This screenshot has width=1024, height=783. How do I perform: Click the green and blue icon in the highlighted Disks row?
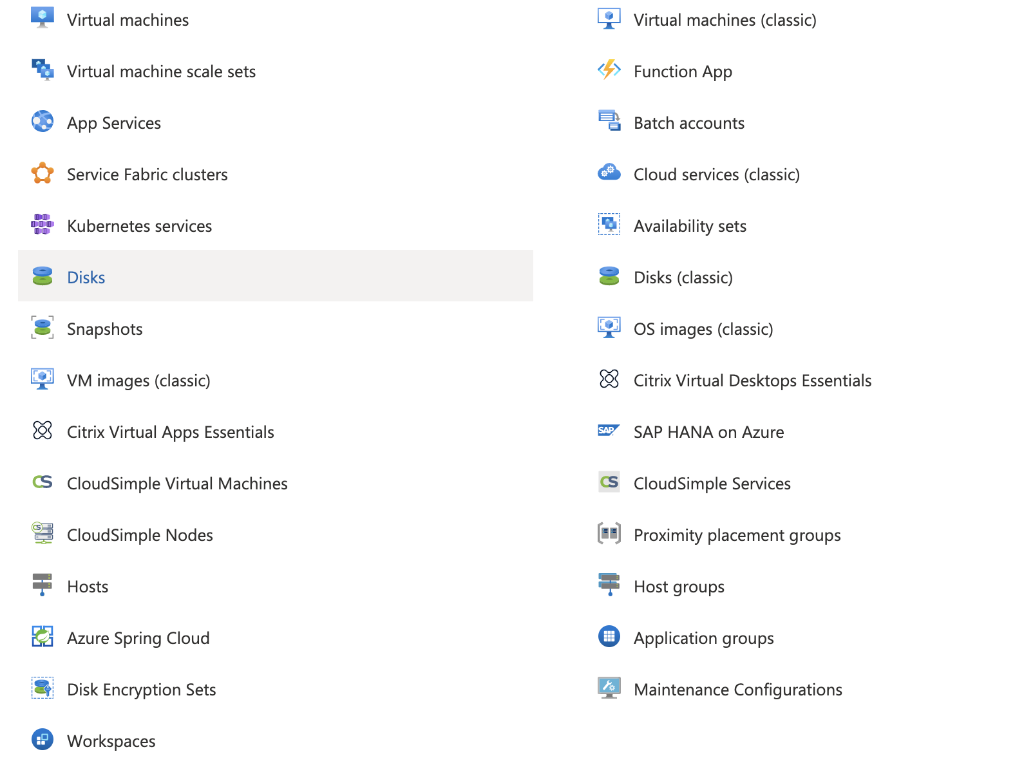[x=42, y=276]
